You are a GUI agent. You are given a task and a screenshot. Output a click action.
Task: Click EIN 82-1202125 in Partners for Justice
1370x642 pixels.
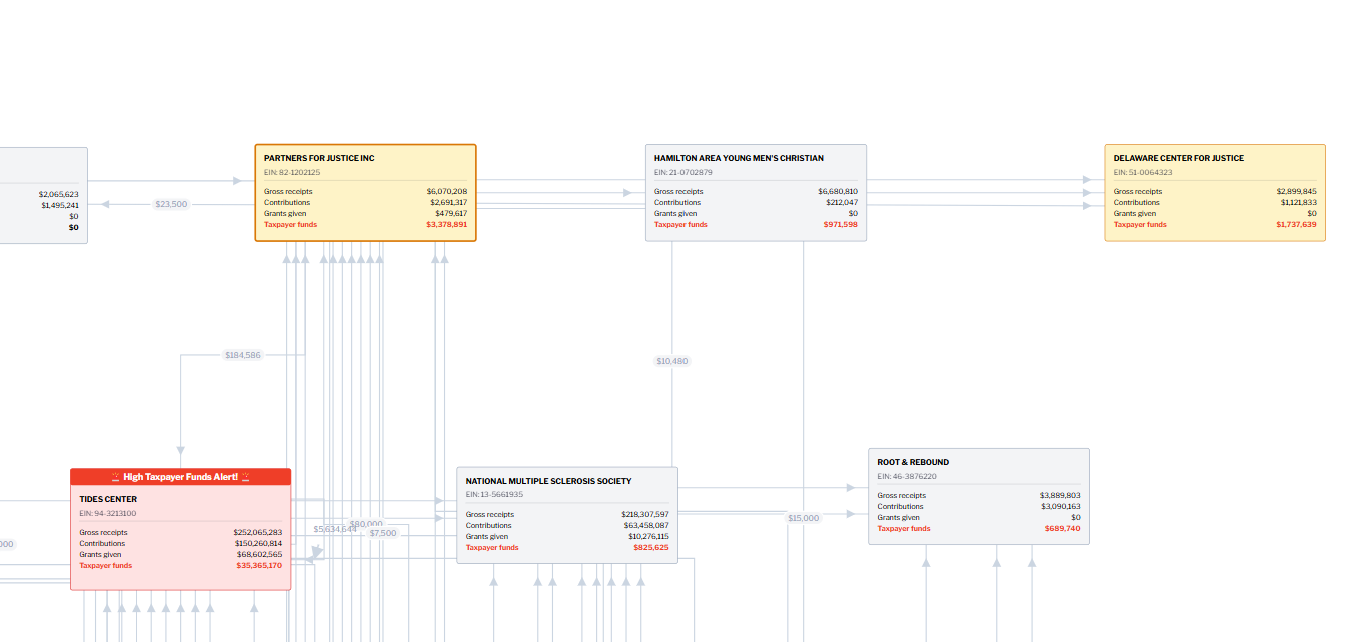[x=292, y=172]
